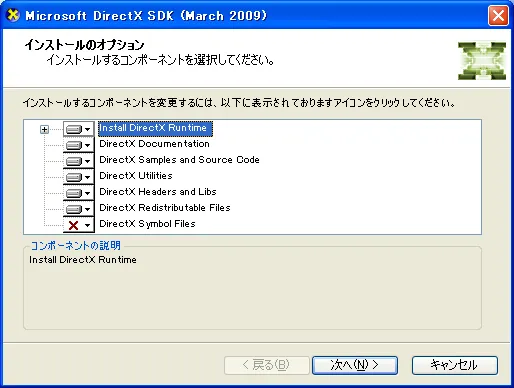Click the DirectX icon in title bar

coord(13,15)
